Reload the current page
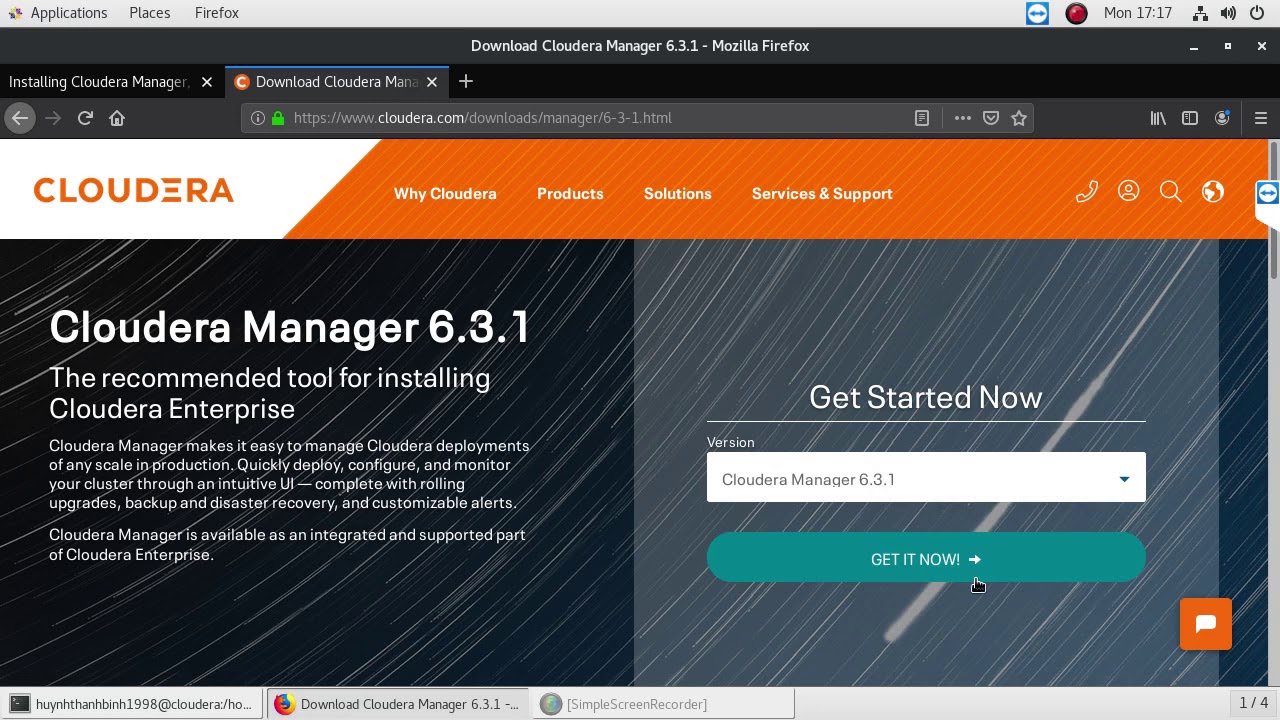The height and width of the screenshot is (720, 1280). (x=85, y=118)
